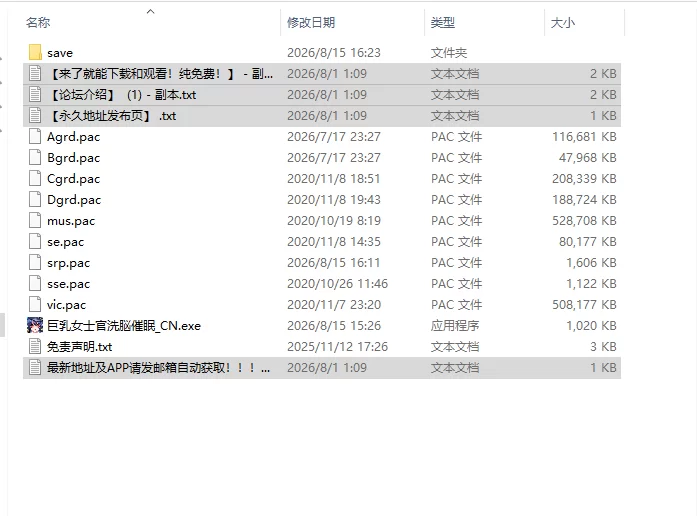Viewport: 697px width, 516px height.
Task: Click the save folder icon
Action: point(35,52)
